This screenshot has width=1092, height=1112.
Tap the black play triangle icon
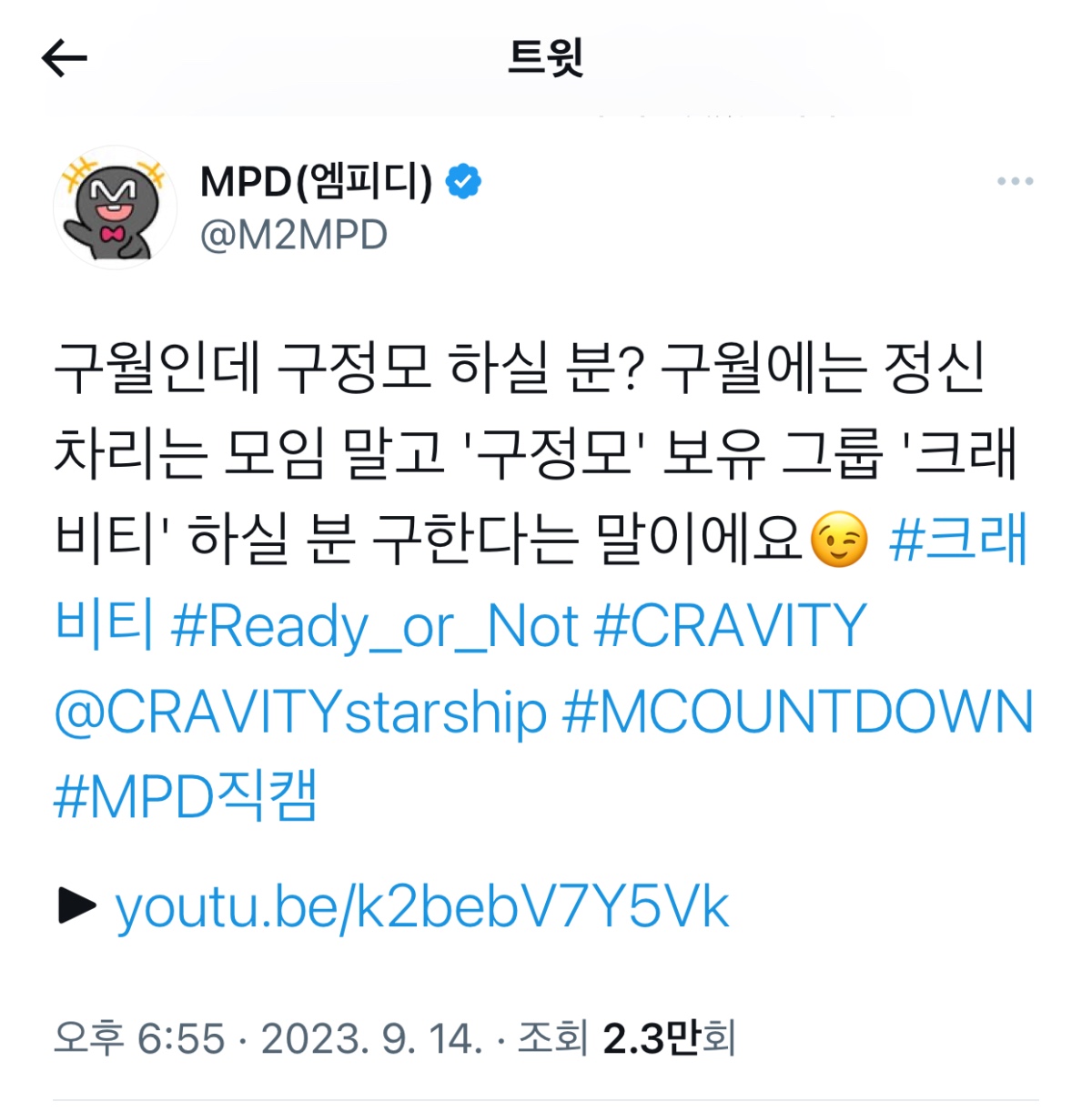(76, 905)
